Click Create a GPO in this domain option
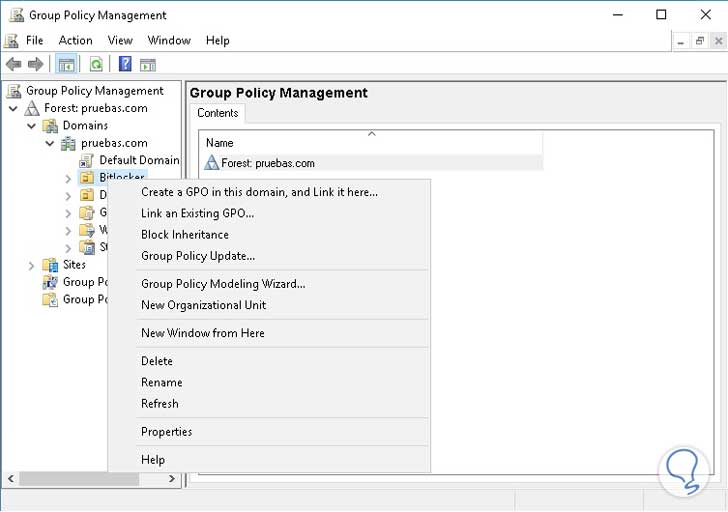The height and width of the screenshot is (512, 728). pos(259,192)
